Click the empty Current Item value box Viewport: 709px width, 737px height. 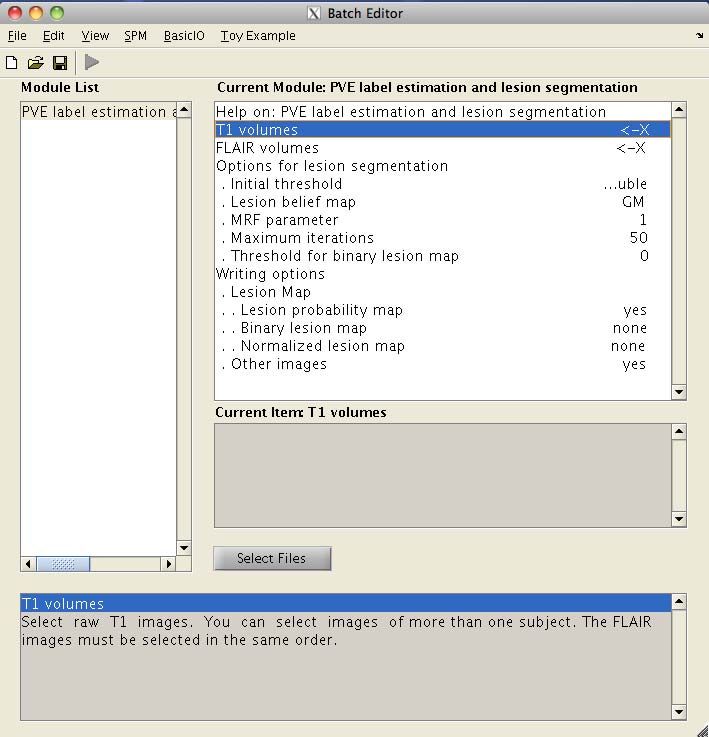click(443, 475)
